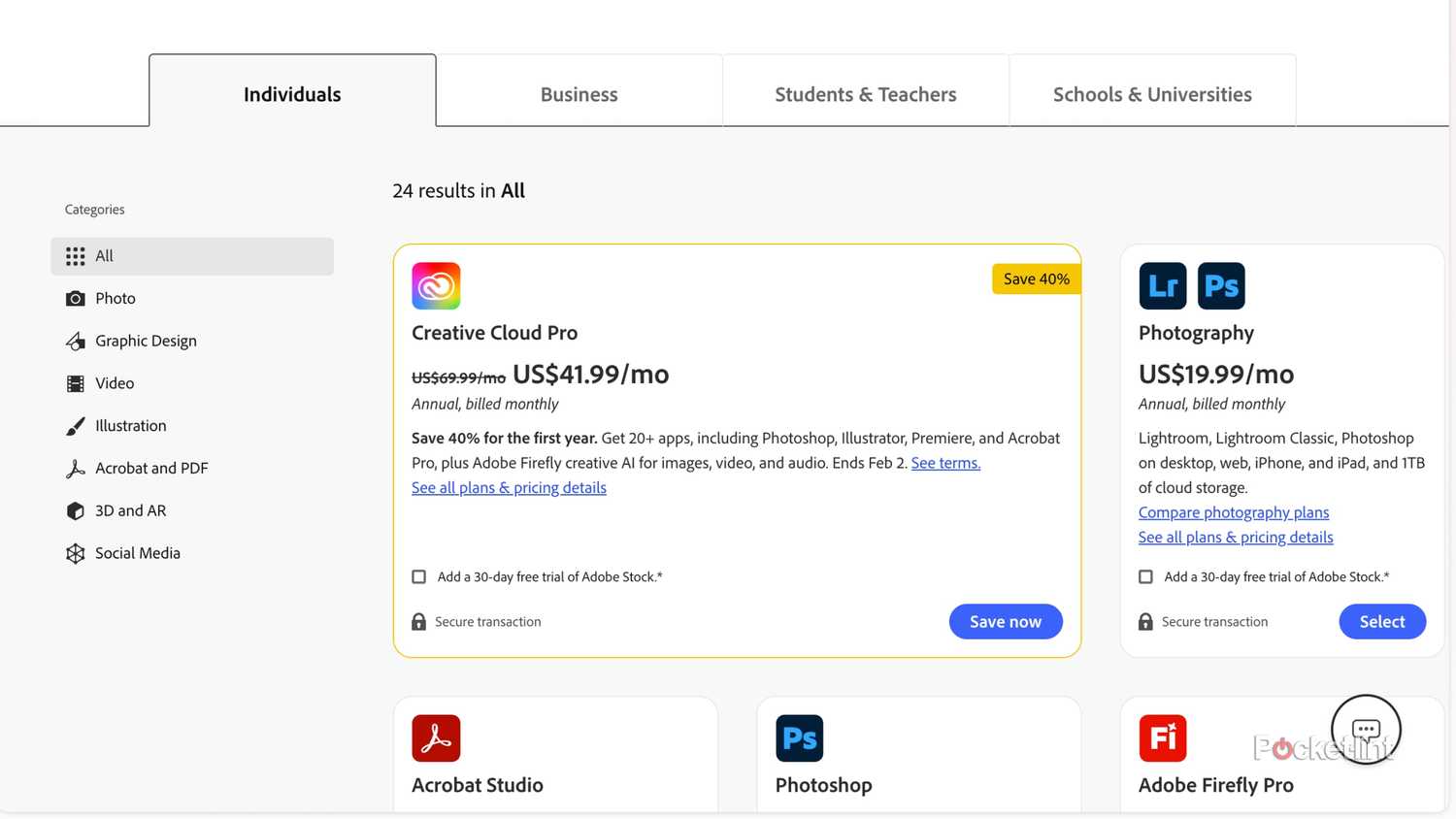This screenshot has width=1456, height=819.
Task: Click the Creative Cloud rainbow logo icon
Action: [436, 285]
